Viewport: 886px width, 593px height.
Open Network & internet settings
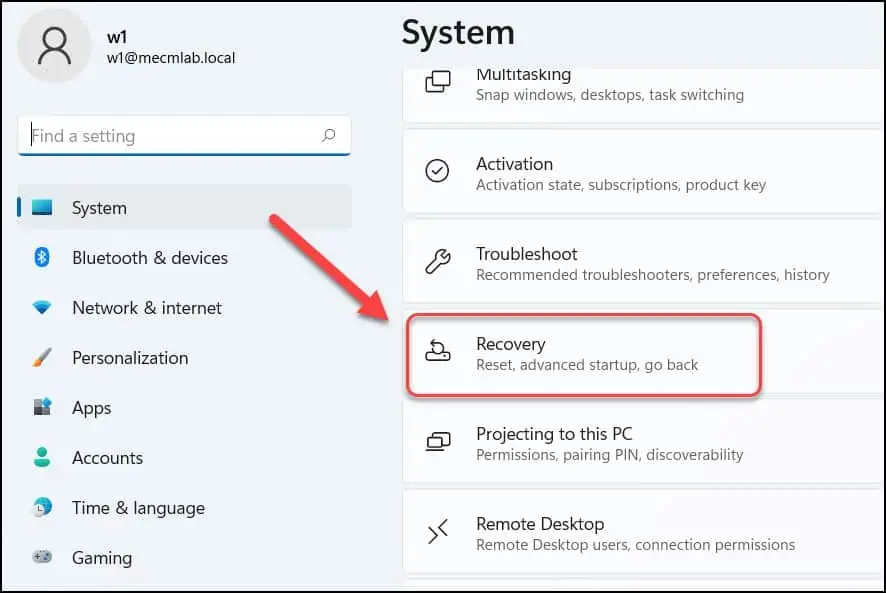click(x=185, y=308)
